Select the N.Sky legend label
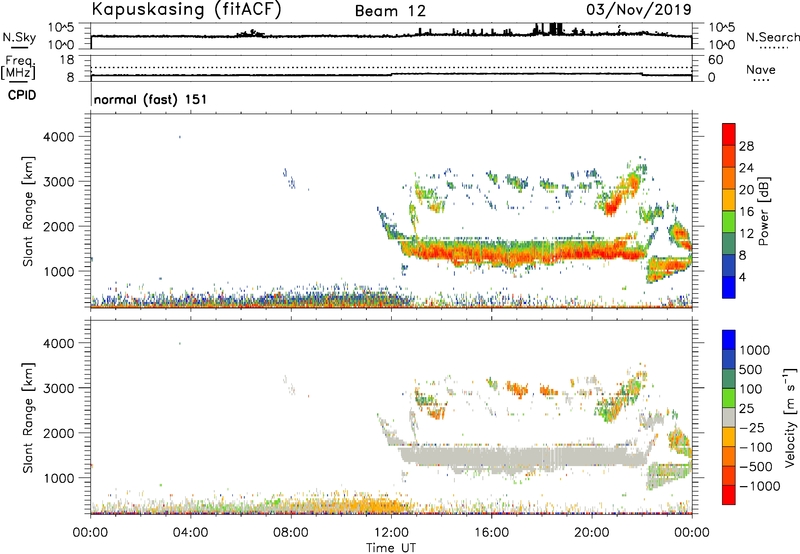Viewport: 800px width, 554px height. [19, 37]
